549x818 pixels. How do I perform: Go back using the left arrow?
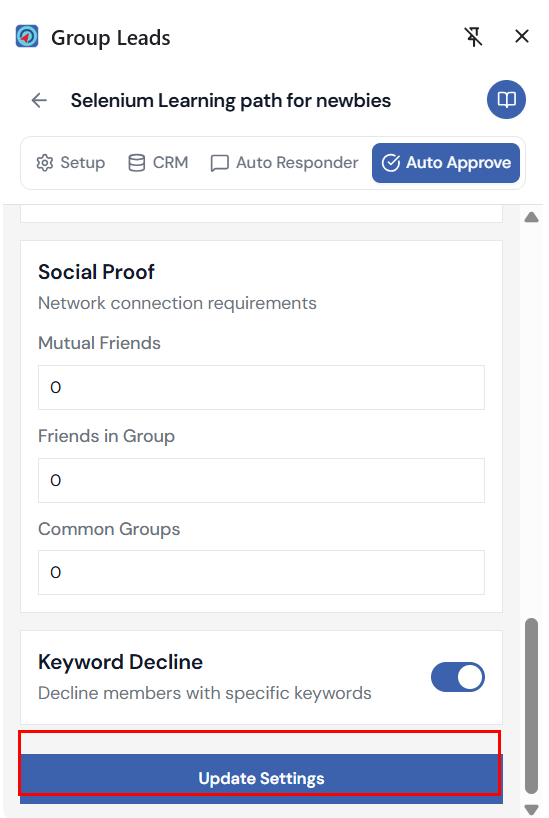[x=39, y=100]
